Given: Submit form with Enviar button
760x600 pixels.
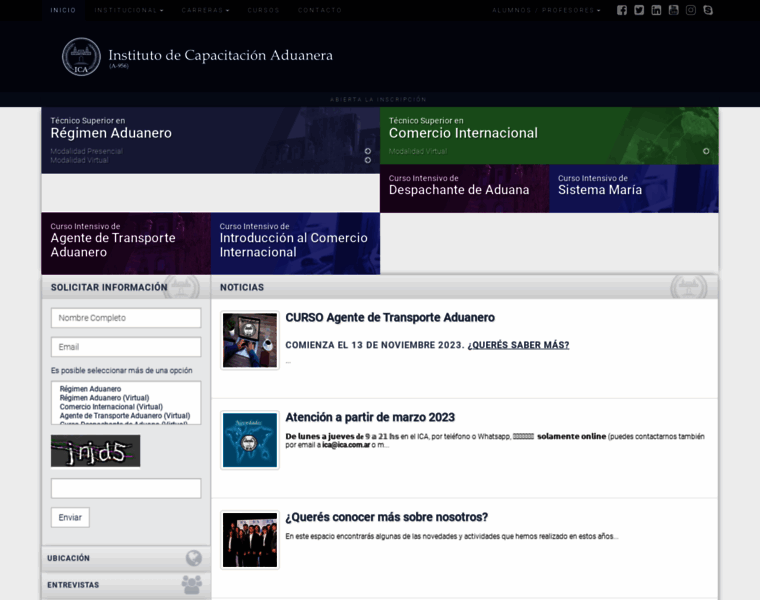Looking at the screenshot, I should (x=70, y=518).
